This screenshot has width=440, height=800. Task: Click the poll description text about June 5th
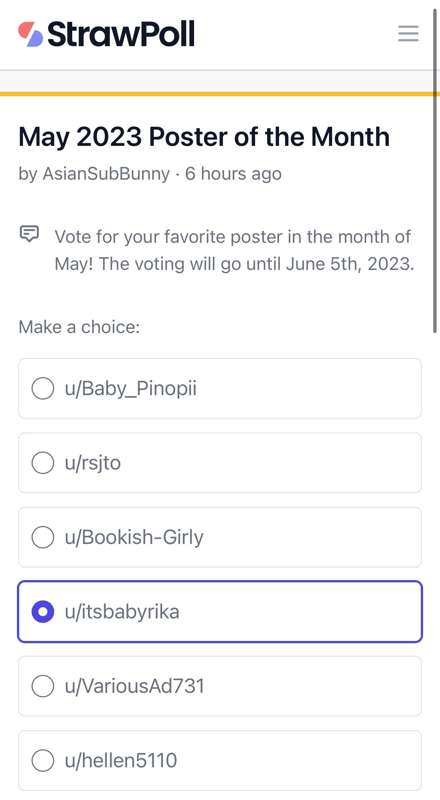pyautogui.click(x=234, y=251)
